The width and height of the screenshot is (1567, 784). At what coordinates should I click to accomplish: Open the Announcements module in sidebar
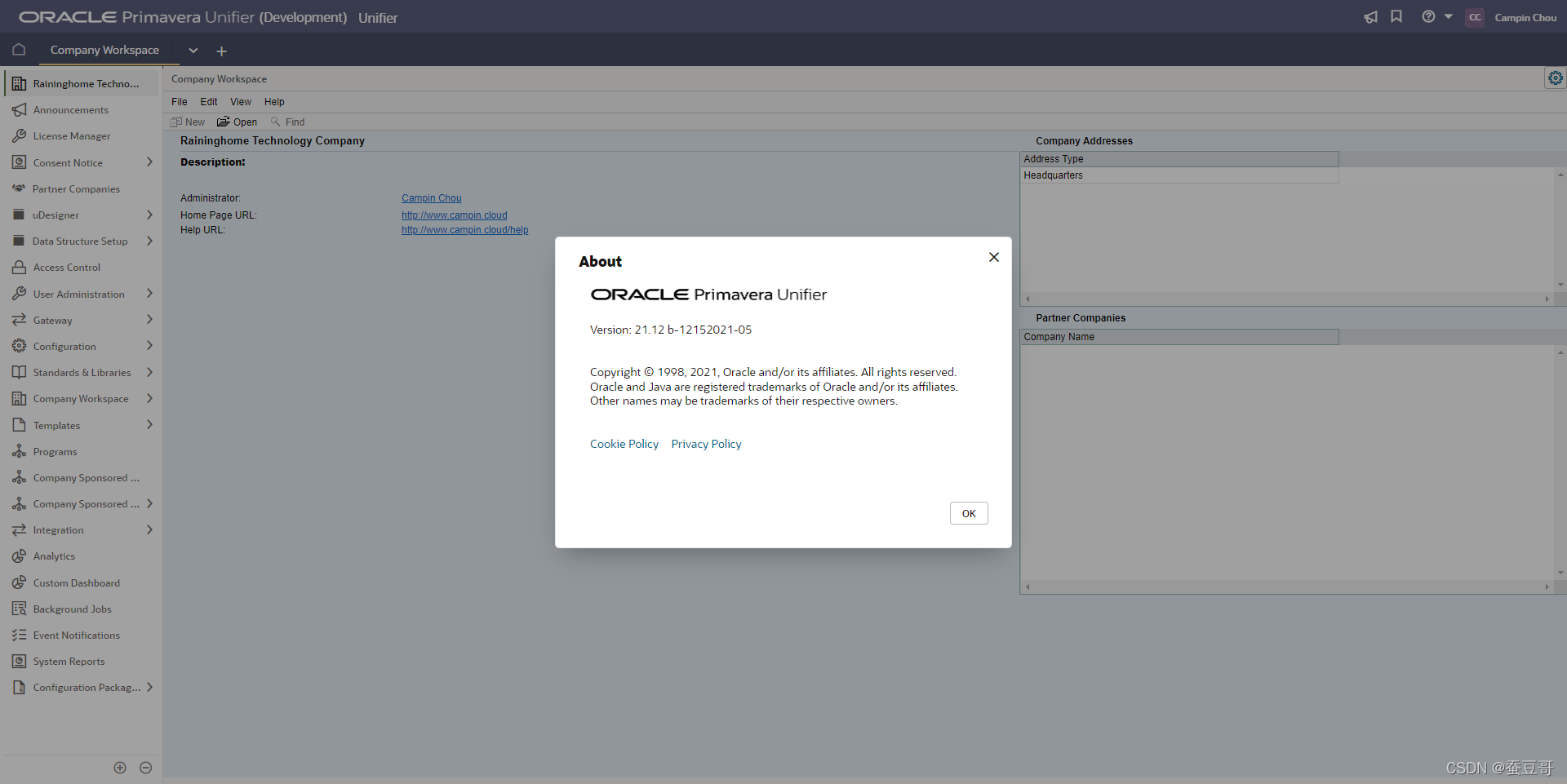point(71,109)
